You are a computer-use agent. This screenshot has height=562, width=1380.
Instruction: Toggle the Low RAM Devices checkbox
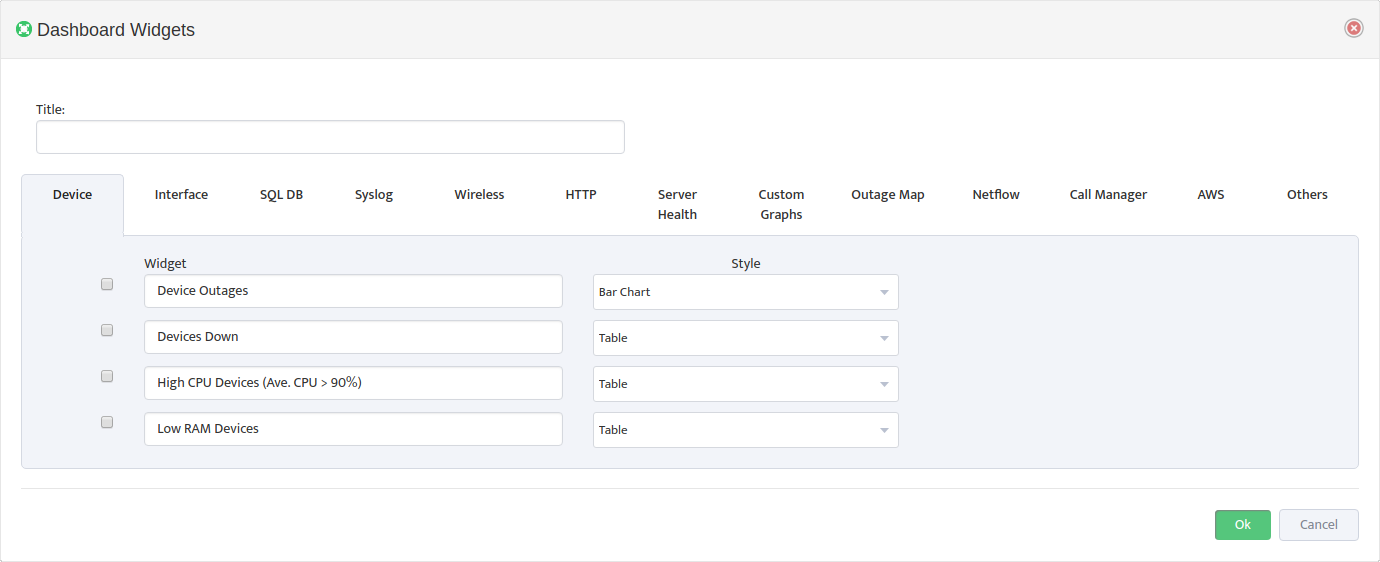107,422
